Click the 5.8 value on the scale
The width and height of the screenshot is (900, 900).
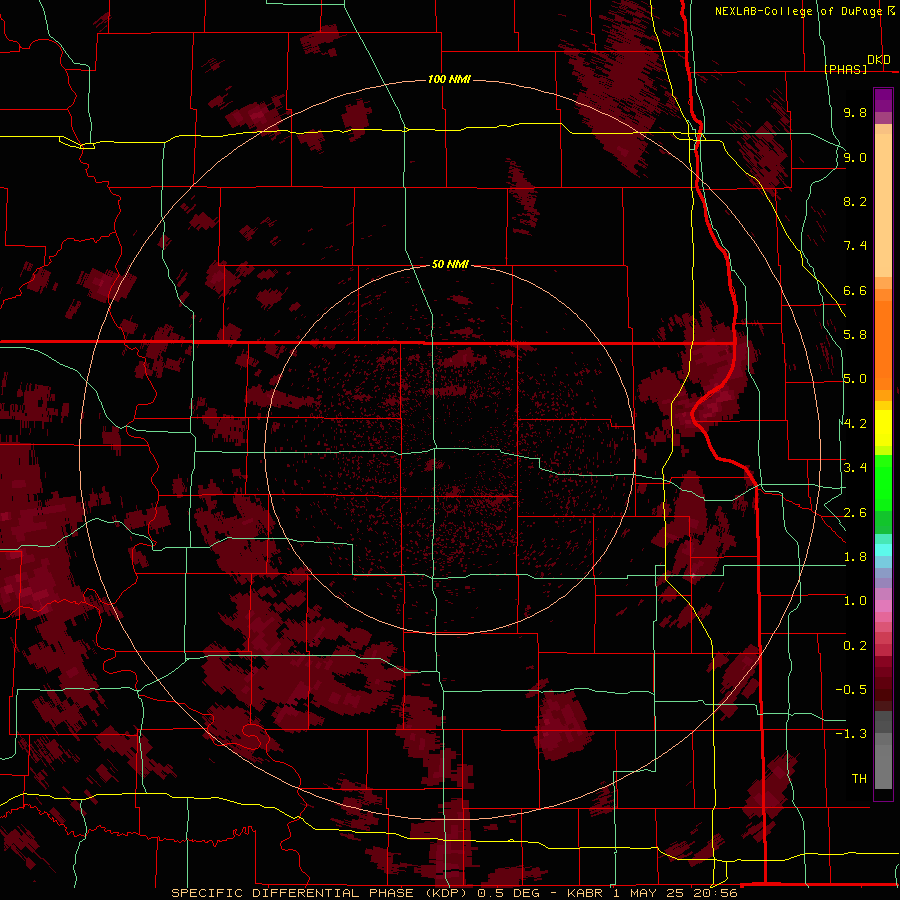coord(855,335)
